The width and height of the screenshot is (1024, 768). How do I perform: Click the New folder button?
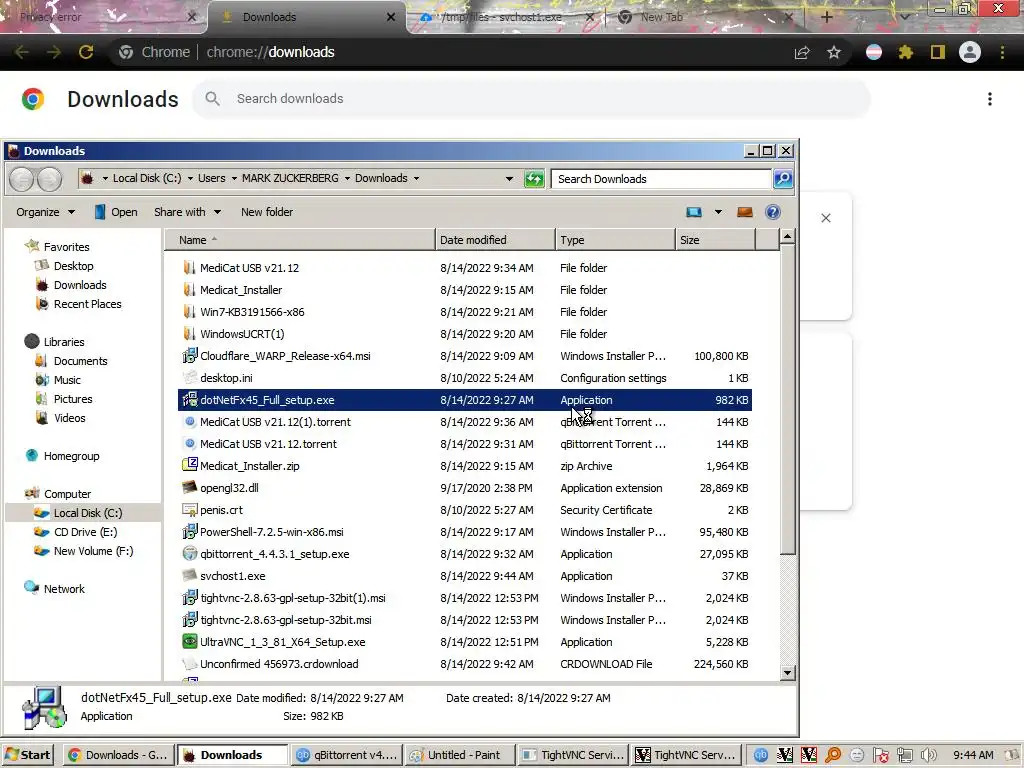(266, 212)
